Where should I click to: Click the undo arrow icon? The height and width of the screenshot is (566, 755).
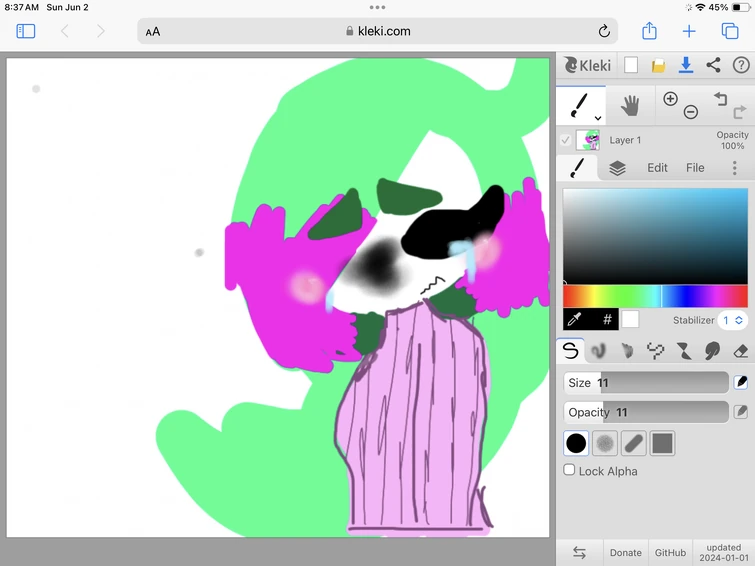click(719, 99)
